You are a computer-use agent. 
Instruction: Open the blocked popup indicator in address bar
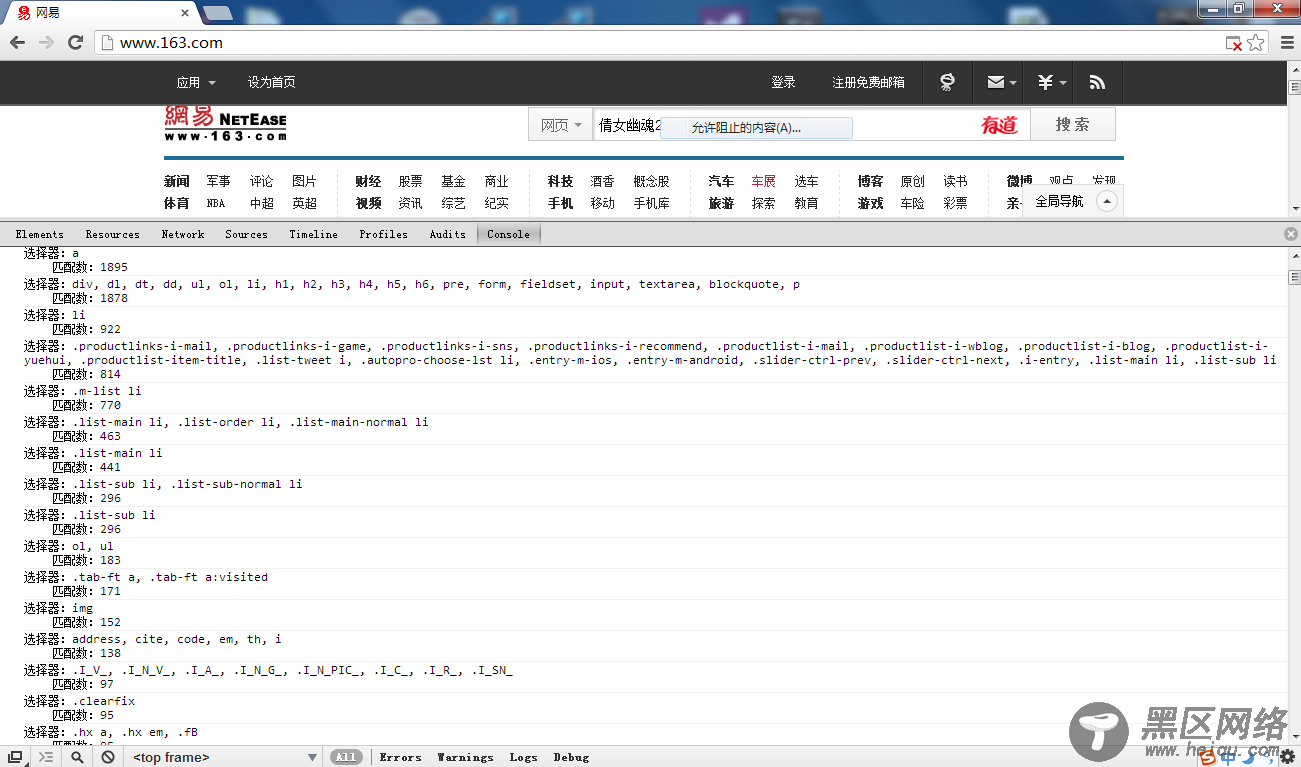coord(1235,44)
